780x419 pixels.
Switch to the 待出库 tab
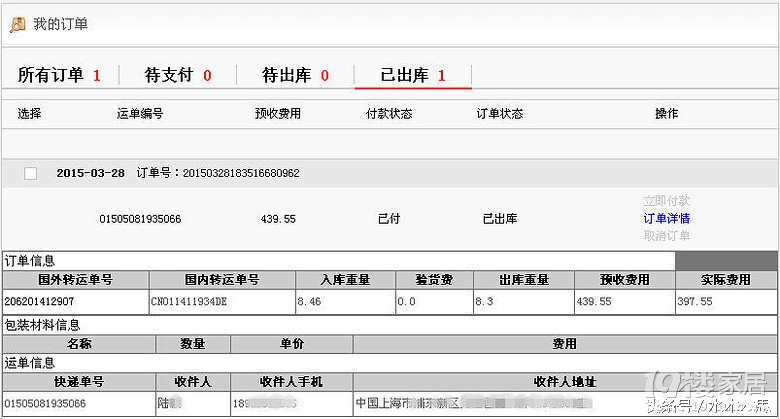295,75
